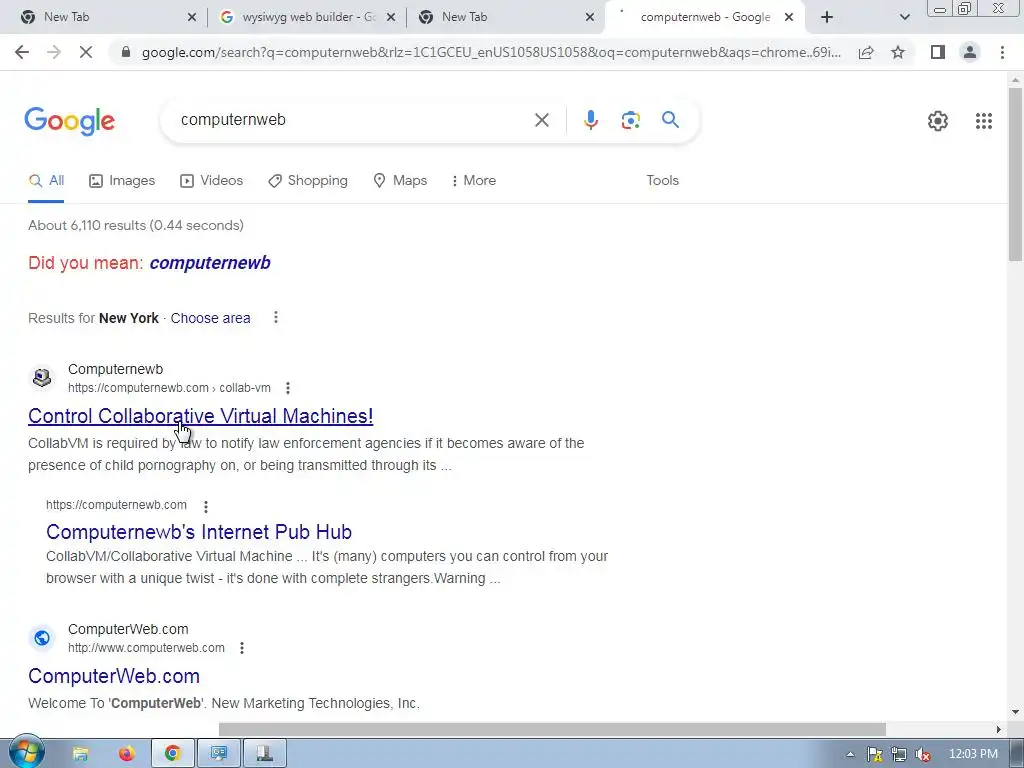Clear the search box text
The width and height of the screenshot is (1024, 768).
pyautogui.click(x=541, y=120)
